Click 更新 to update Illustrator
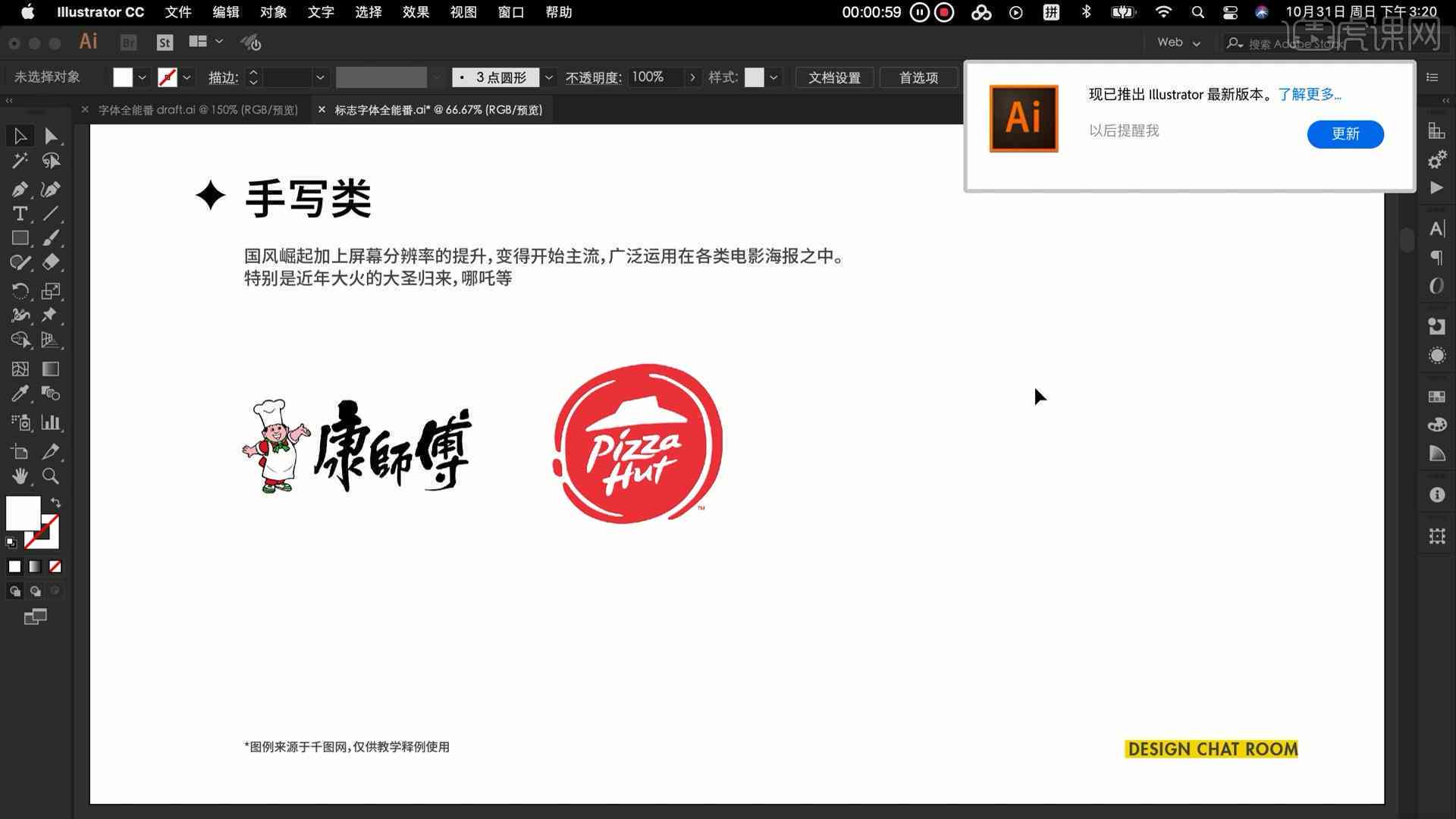This screenshot has height=819, width=1456. [x=1346, y=133]
